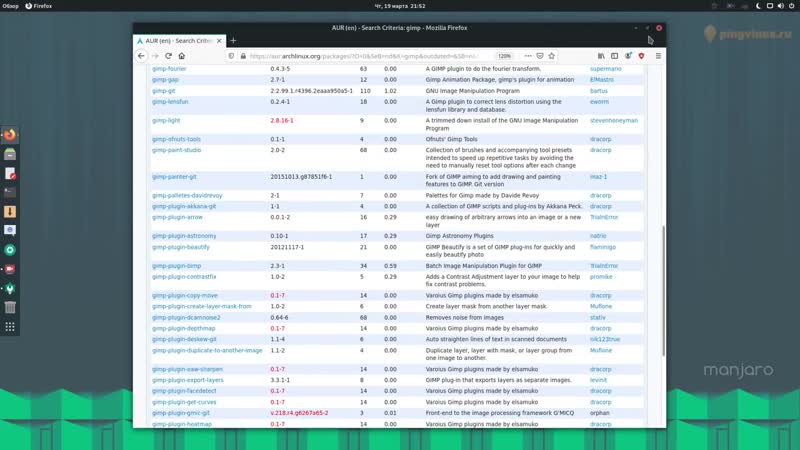This screenshot has height=450, width=800.
Task: Open the text editor dock icon
Action: pyautogui.click(x=10, y=173)
